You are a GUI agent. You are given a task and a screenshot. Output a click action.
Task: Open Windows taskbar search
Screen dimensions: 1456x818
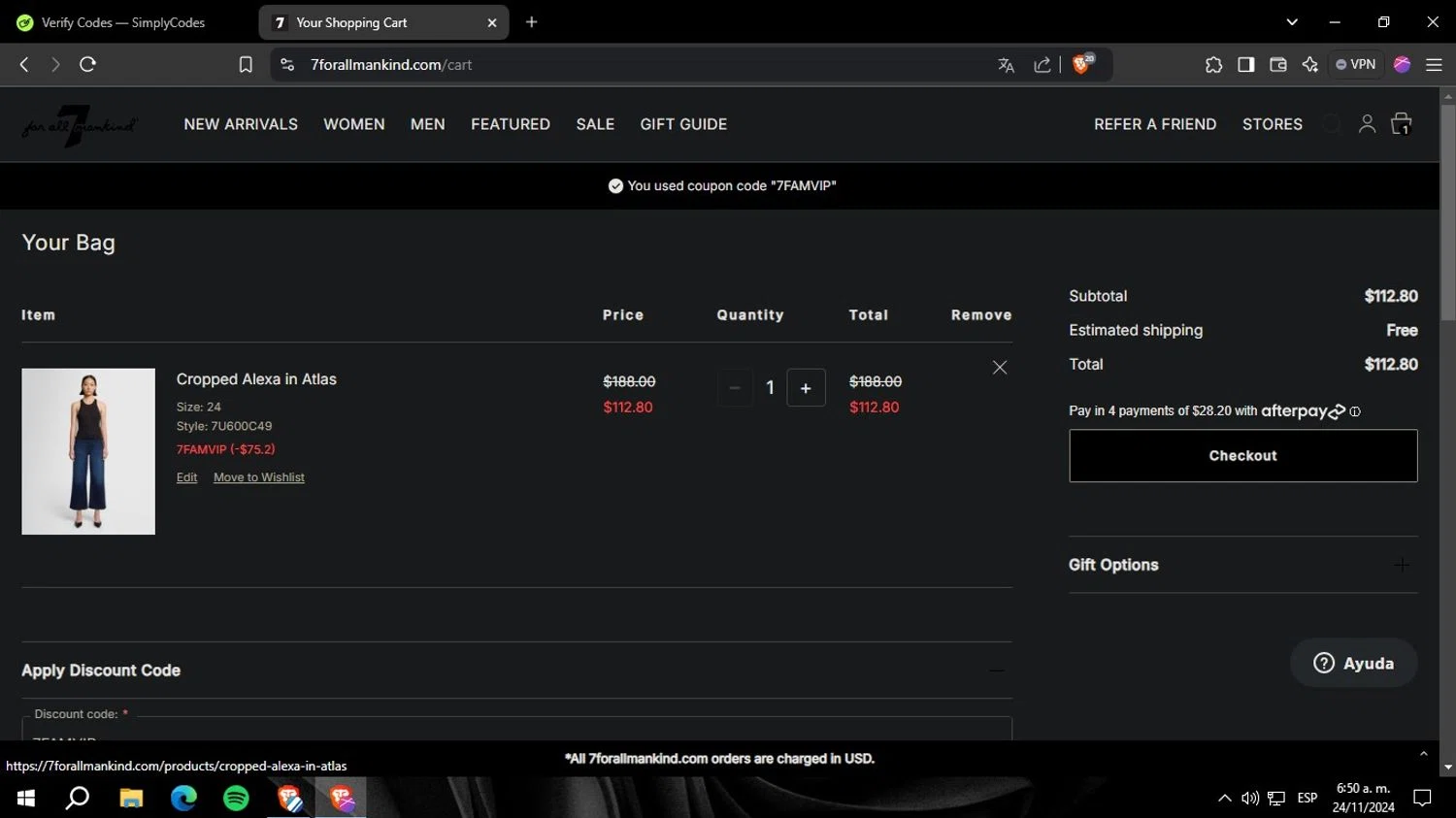coord(78,798)
